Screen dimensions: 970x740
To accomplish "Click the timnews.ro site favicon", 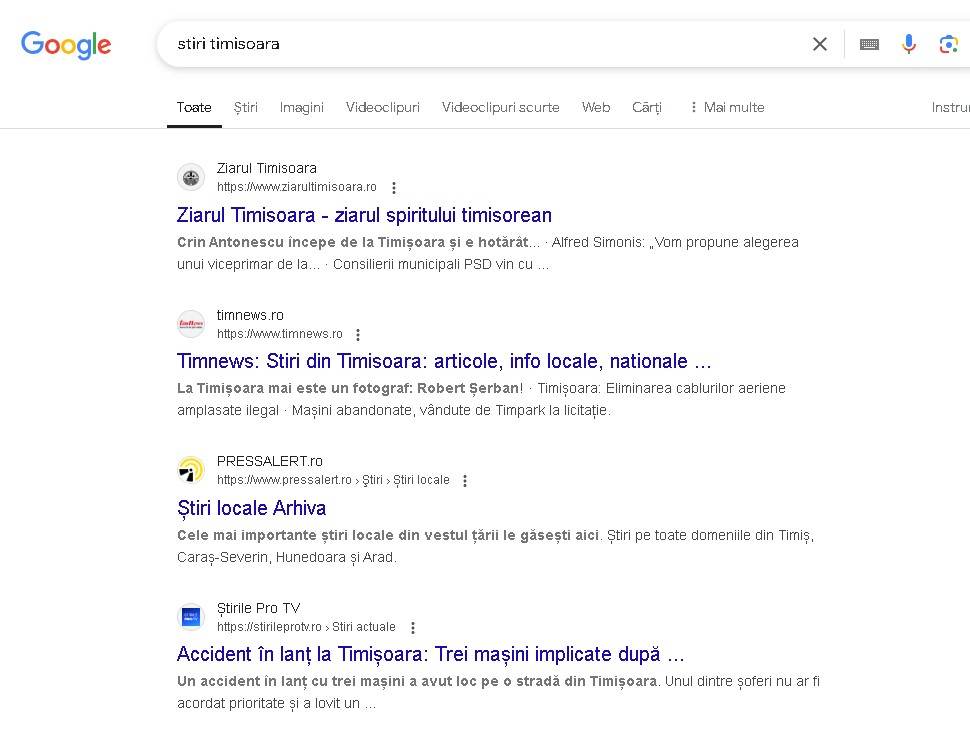I will [x=191, y=324].
